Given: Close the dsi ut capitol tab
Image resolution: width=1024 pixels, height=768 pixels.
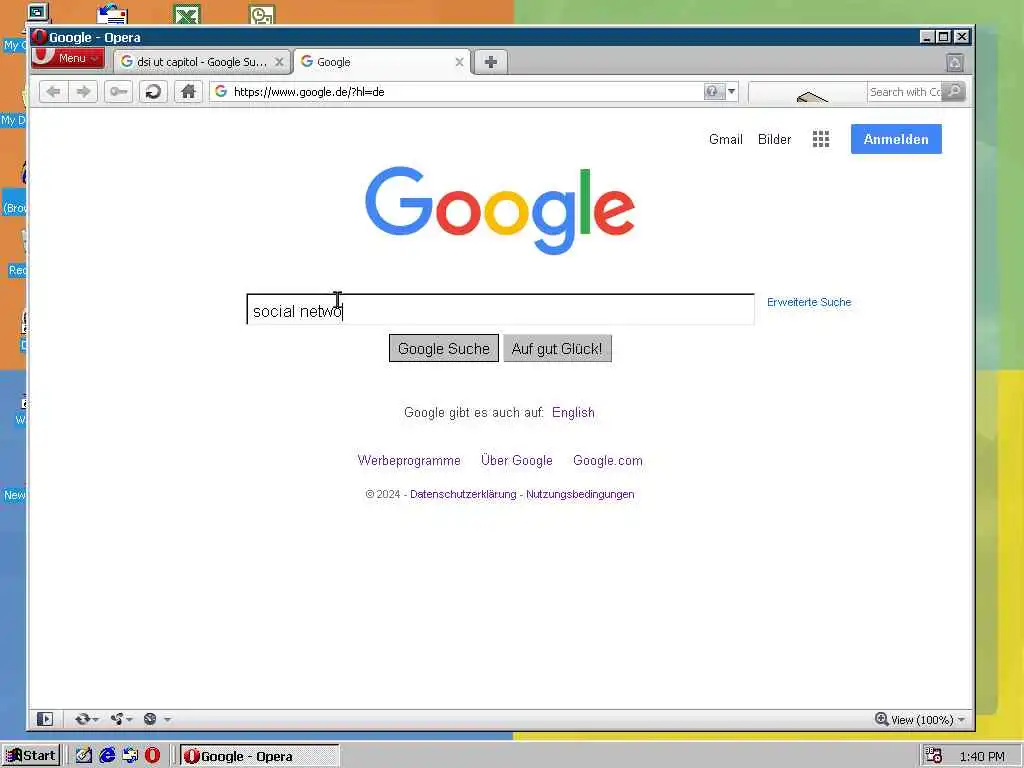Looking at the screenshot, I should click(279, 62).
